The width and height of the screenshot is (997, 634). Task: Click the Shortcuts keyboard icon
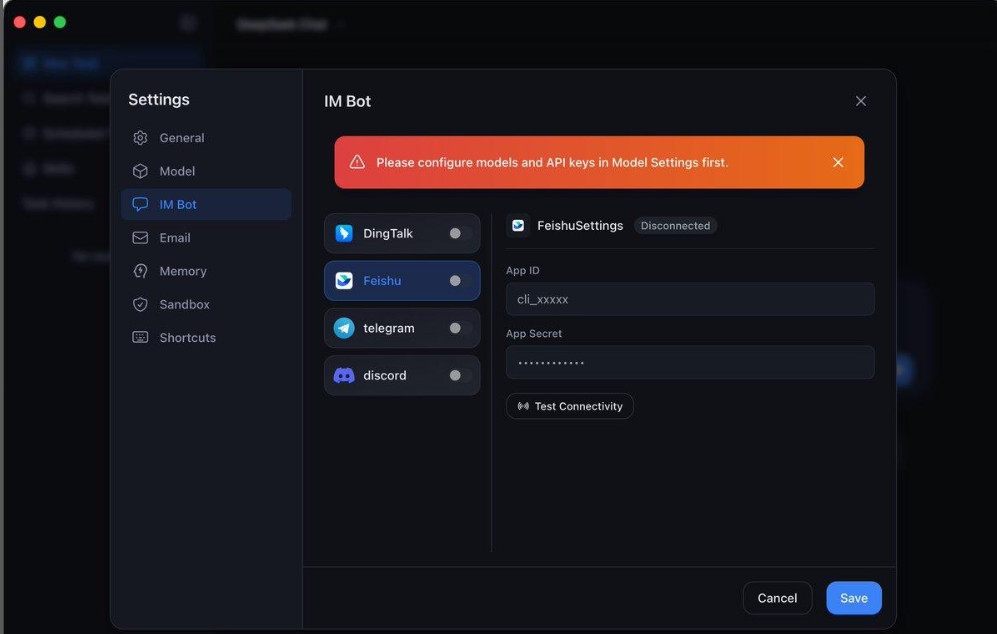[140, 337]
